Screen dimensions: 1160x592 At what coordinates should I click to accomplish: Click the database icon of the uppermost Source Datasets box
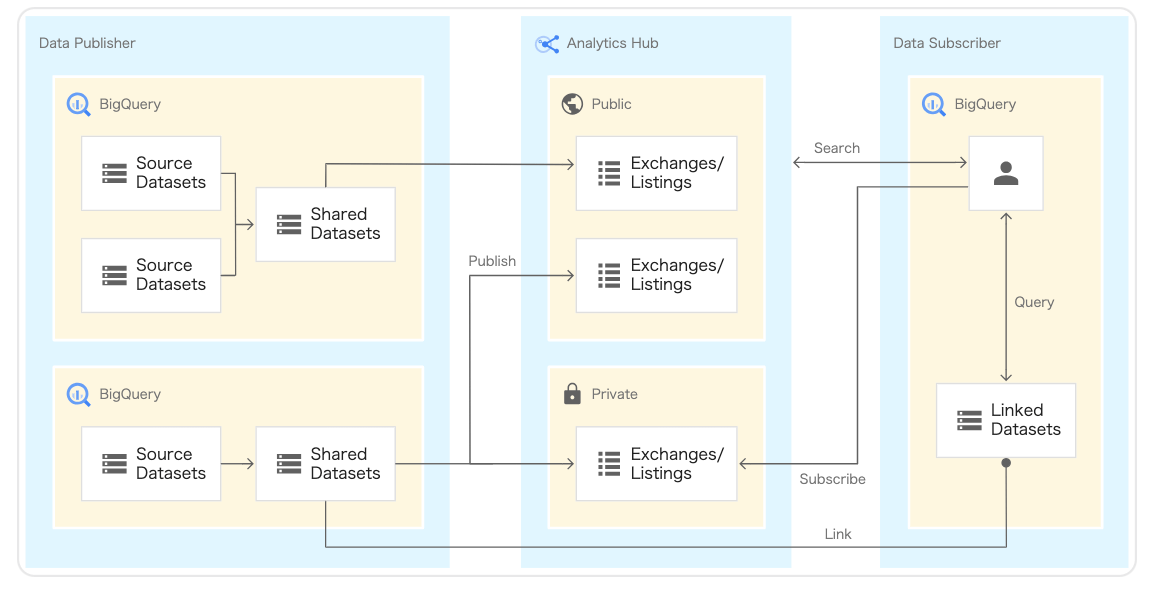[114, 173]
